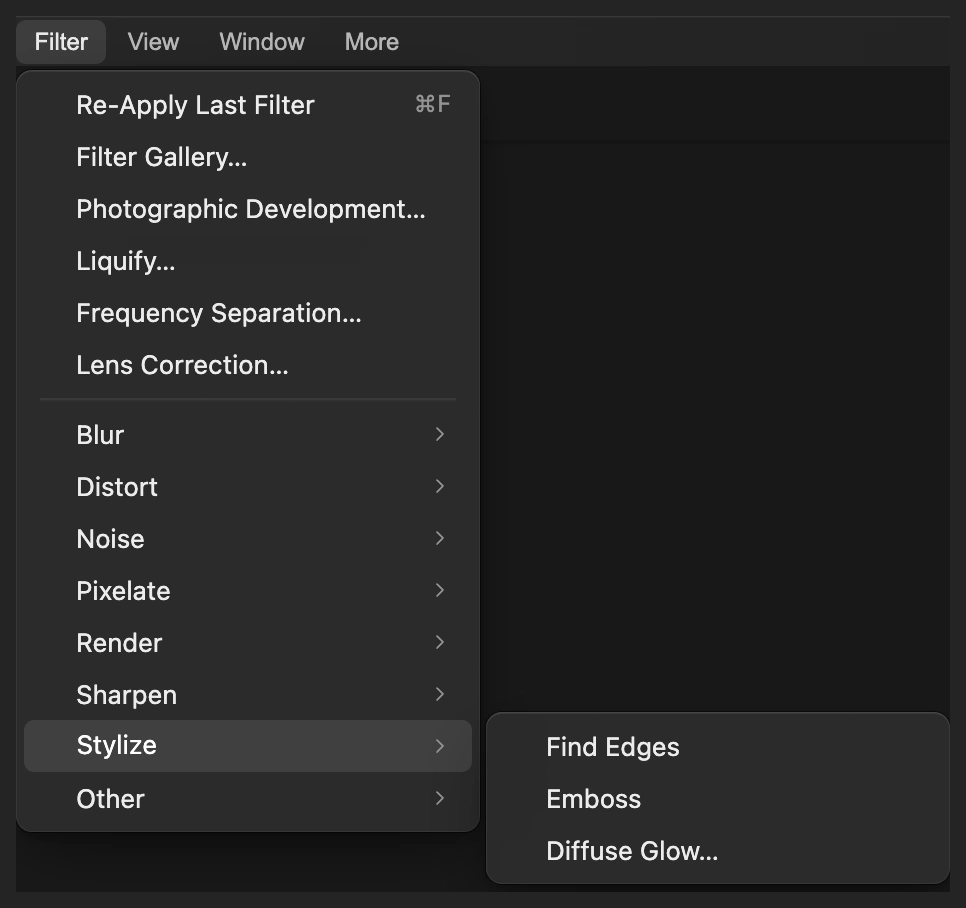Open the Diffuse Glow filter
Viewport: 966px width, 908px height.
[718, 851]
